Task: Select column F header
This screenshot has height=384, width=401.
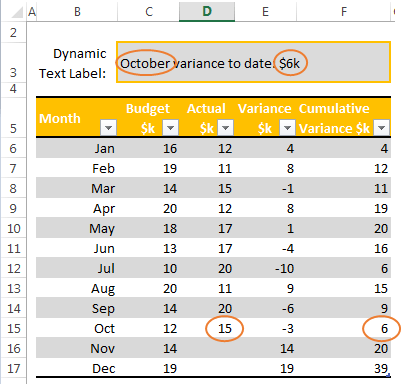Action: 344,12
